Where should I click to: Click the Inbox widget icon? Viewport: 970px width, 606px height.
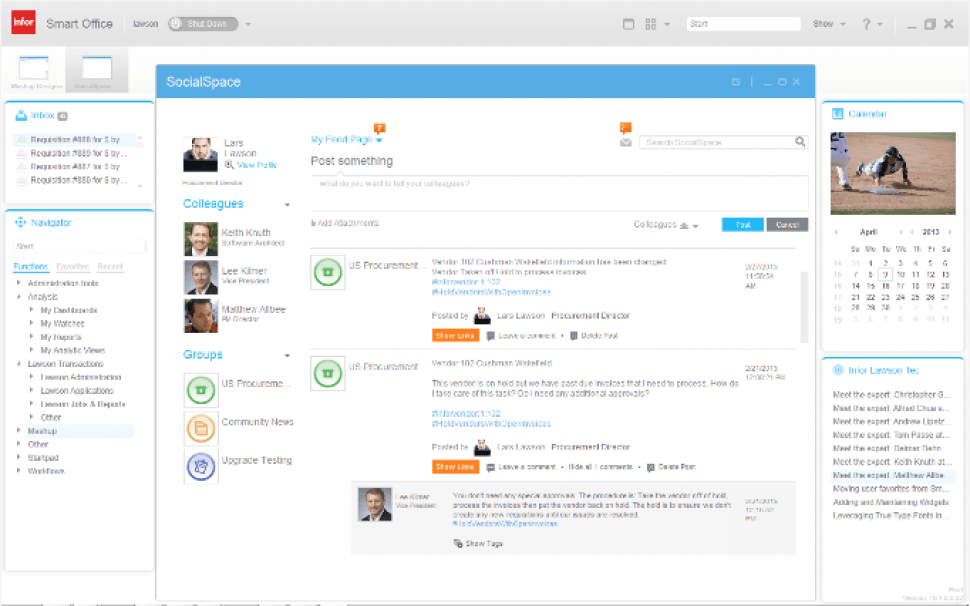click(20, 115)
